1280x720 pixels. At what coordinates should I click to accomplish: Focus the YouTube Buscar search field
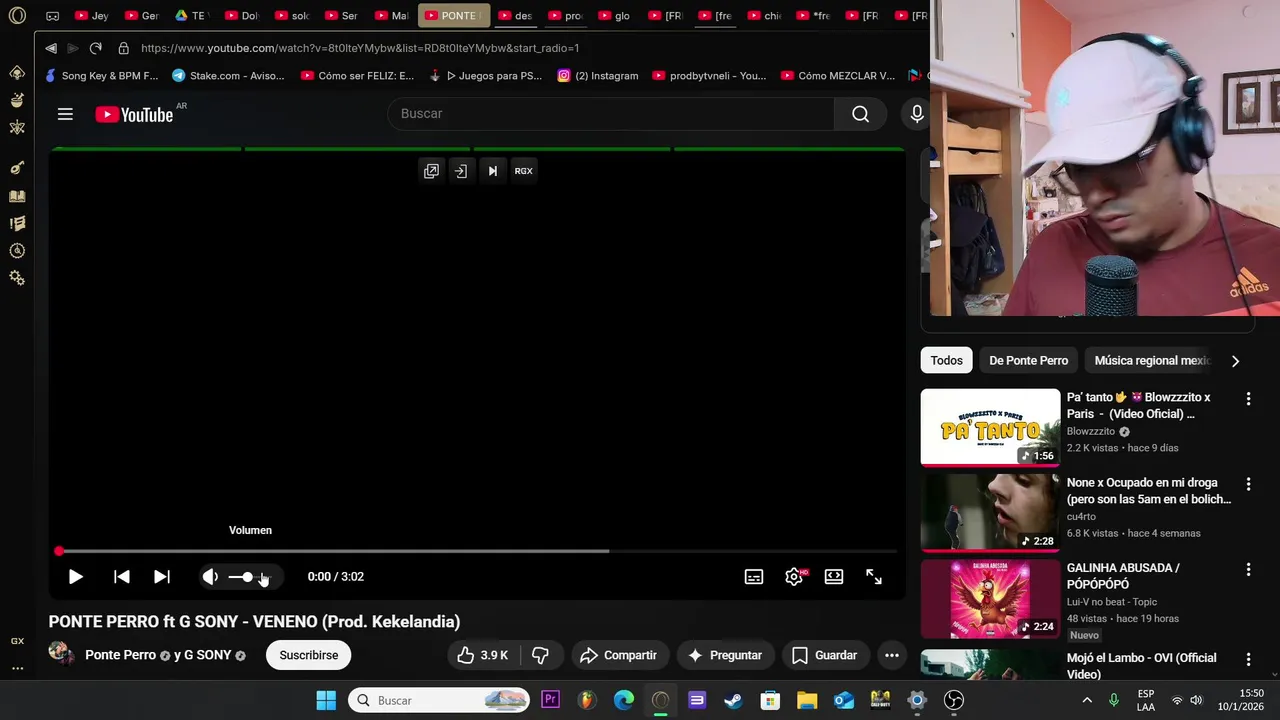point(611,114)
